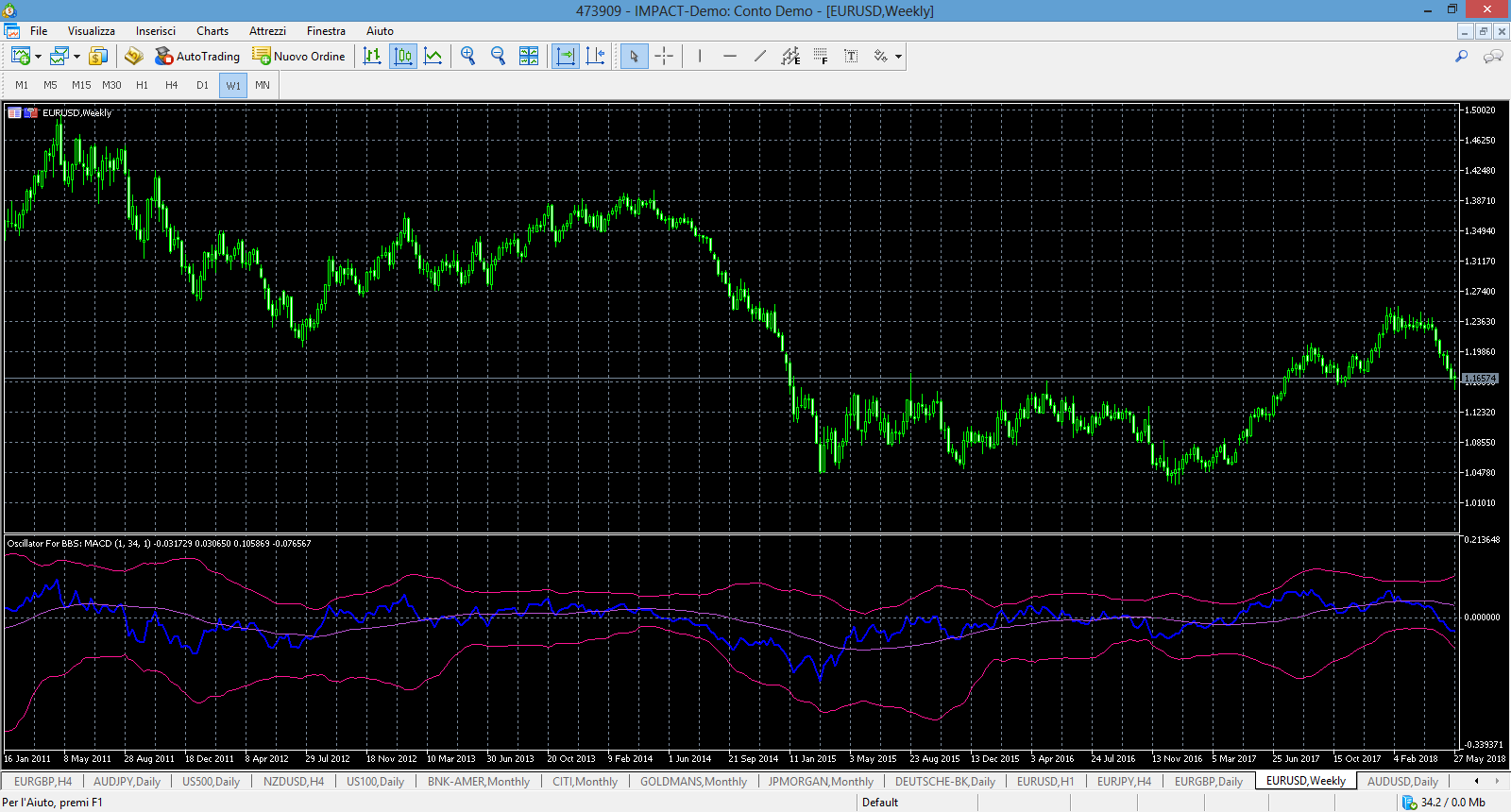
Task: Switch timeframe to H1
Action: (142, 85)
